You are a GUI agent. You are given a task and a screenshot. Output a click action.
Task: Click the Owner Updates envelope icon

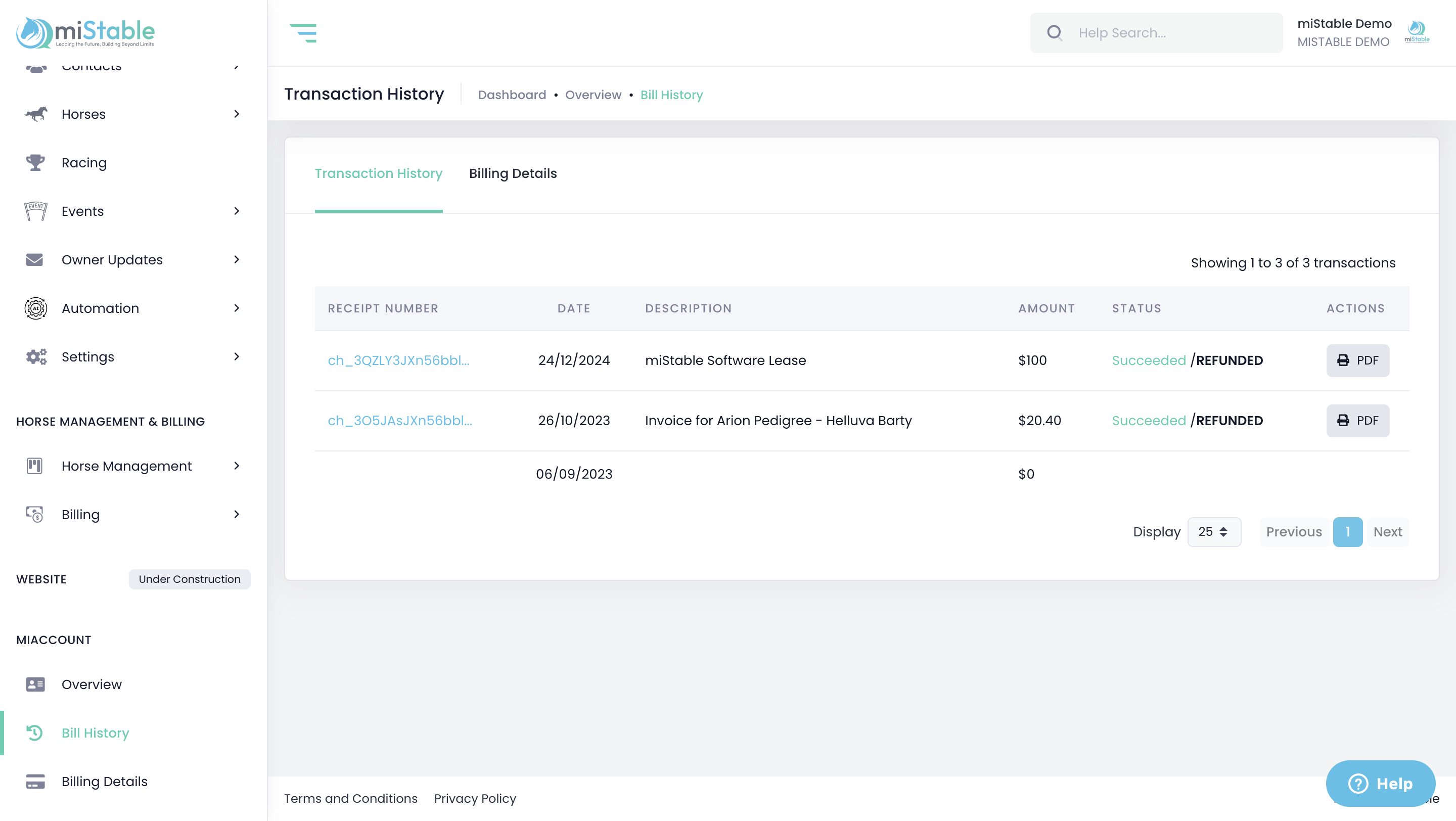point(34,260)
